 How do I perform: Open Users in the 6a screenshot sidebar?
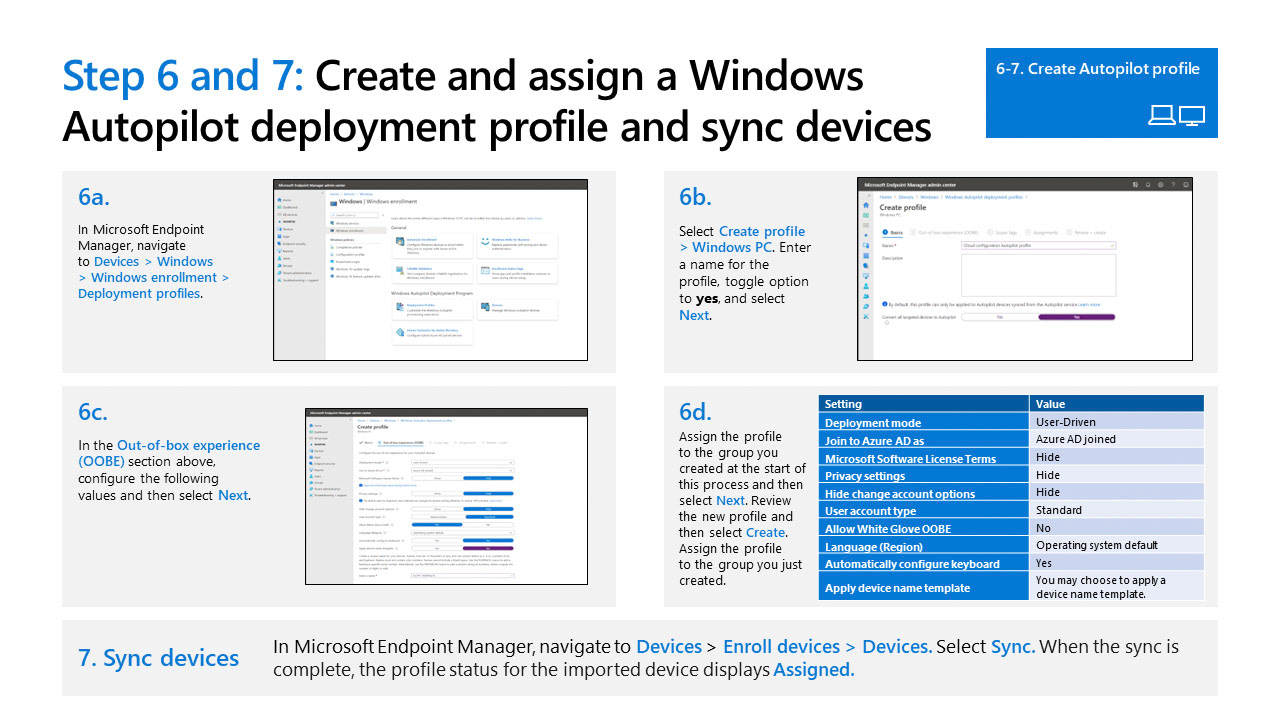tap(285, 258)
